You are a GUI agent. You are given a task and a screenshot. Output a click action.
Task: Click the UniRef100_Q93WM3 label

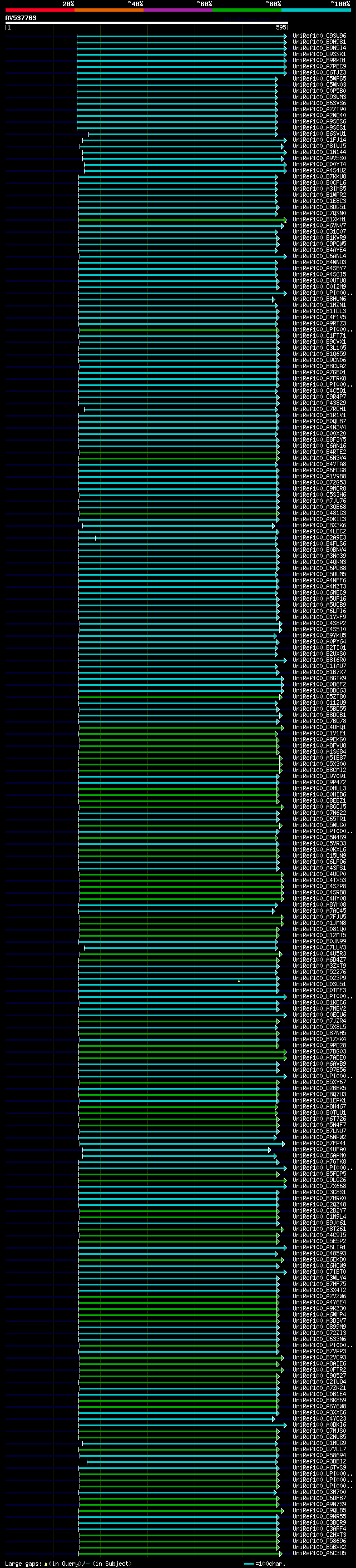tap(319, 97)
